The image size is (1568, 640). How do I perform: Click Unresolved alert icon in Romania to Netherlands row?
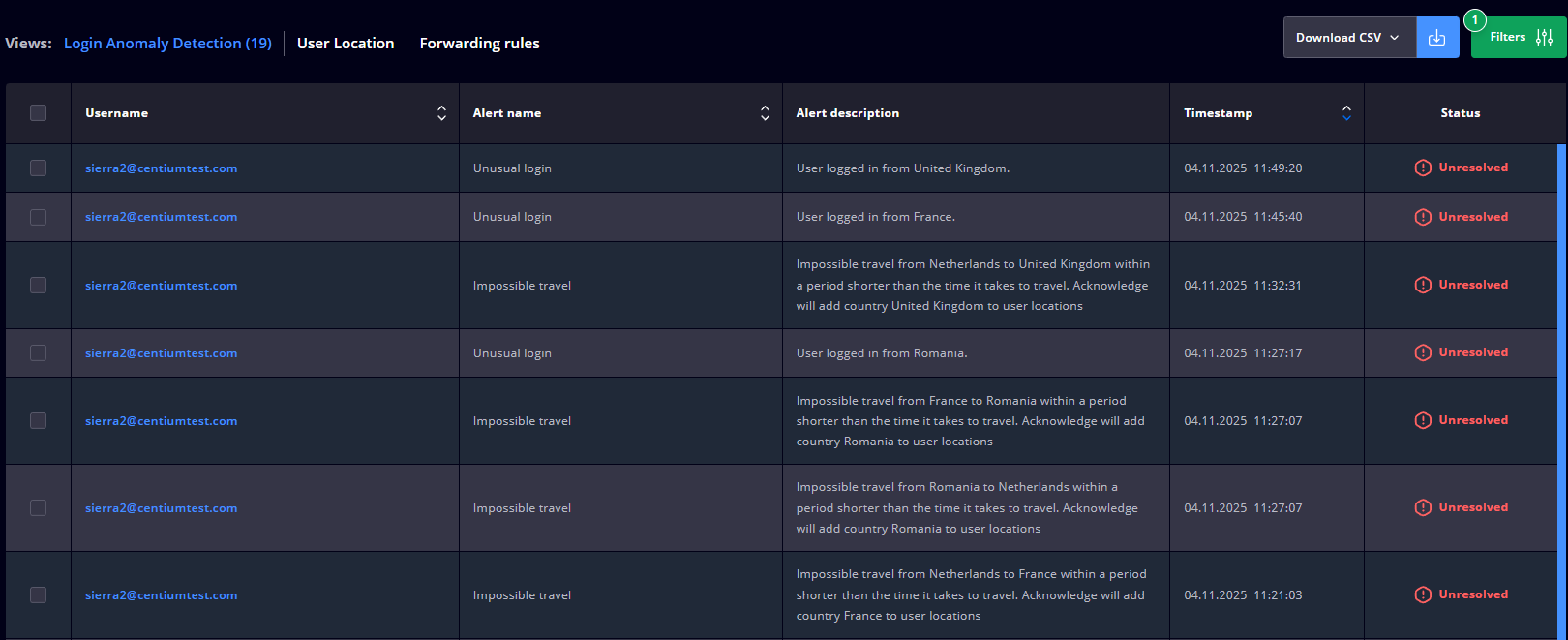[x=1423, y=507]
